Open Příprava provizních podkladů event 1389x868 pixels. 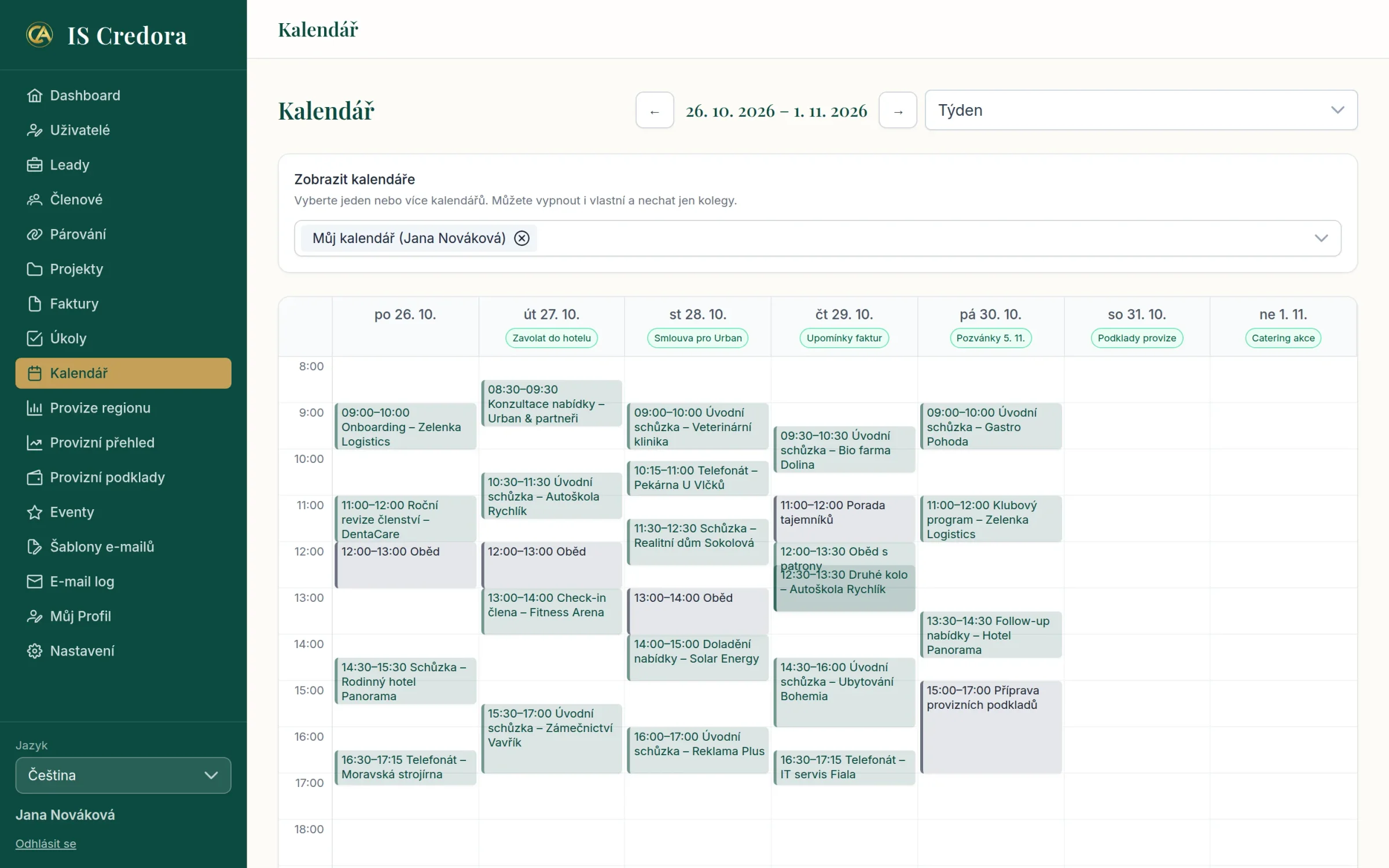(x=991, y=727)
